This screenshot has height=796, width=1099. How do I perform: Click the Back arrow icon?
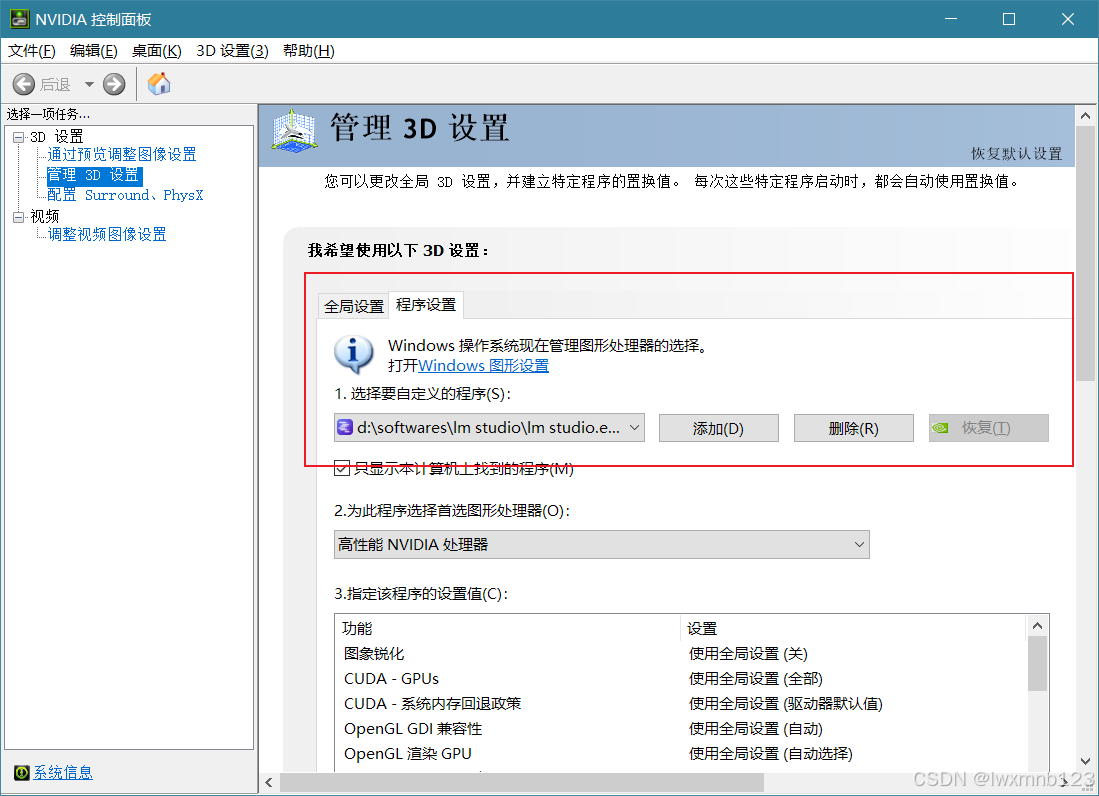click(24, 85)
